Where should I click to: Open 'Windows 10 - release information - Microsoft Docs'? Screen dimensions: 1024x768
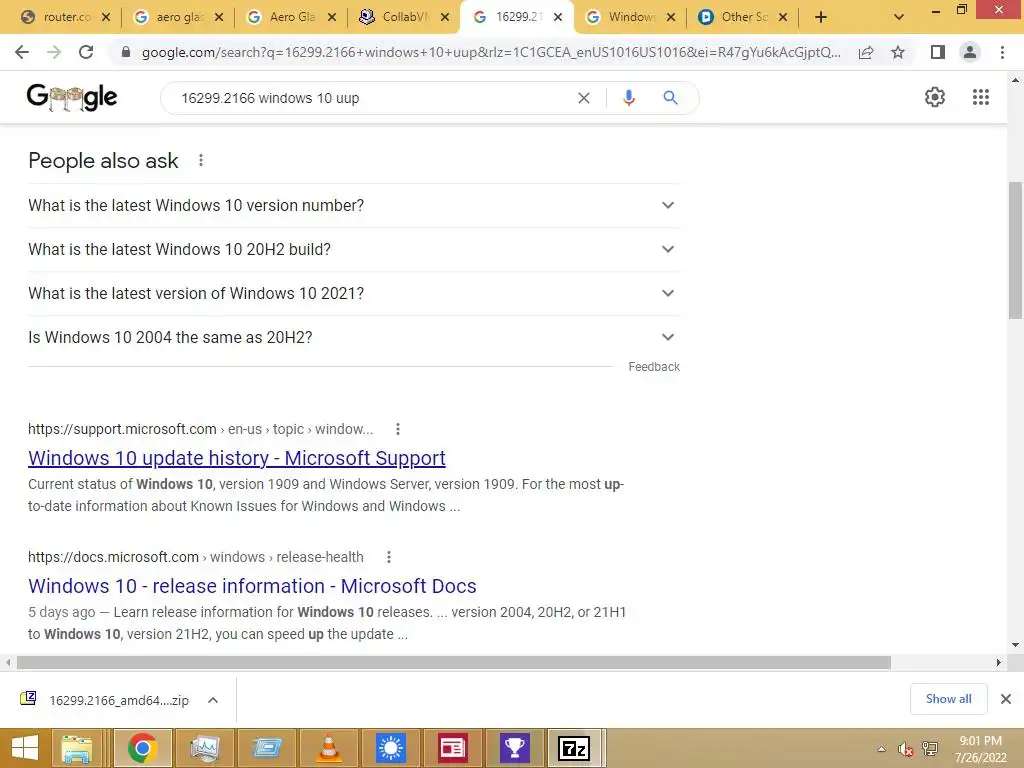(252, 586)
